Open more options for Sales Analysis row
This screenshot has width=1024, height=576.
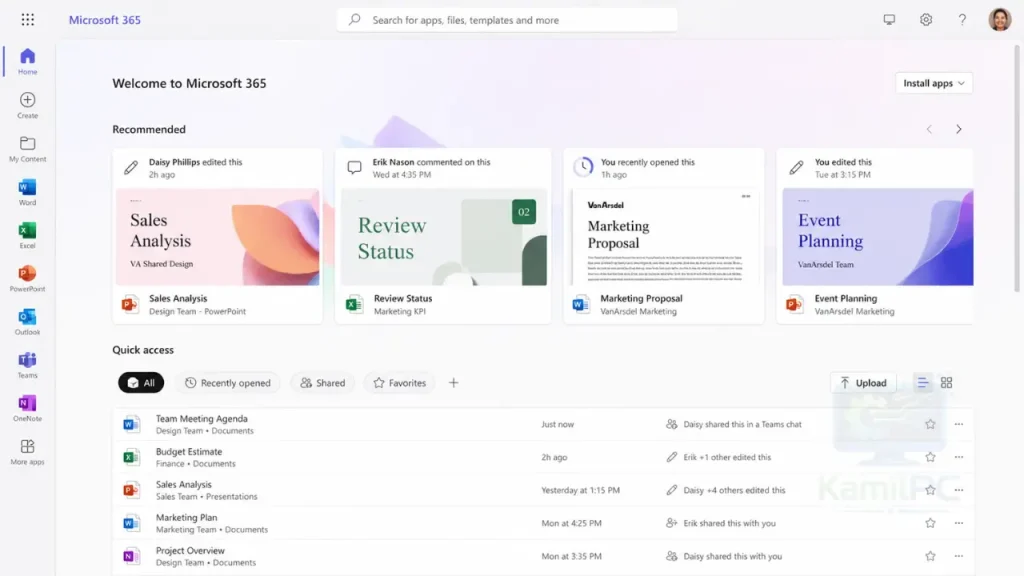click(x=959, y=490)
